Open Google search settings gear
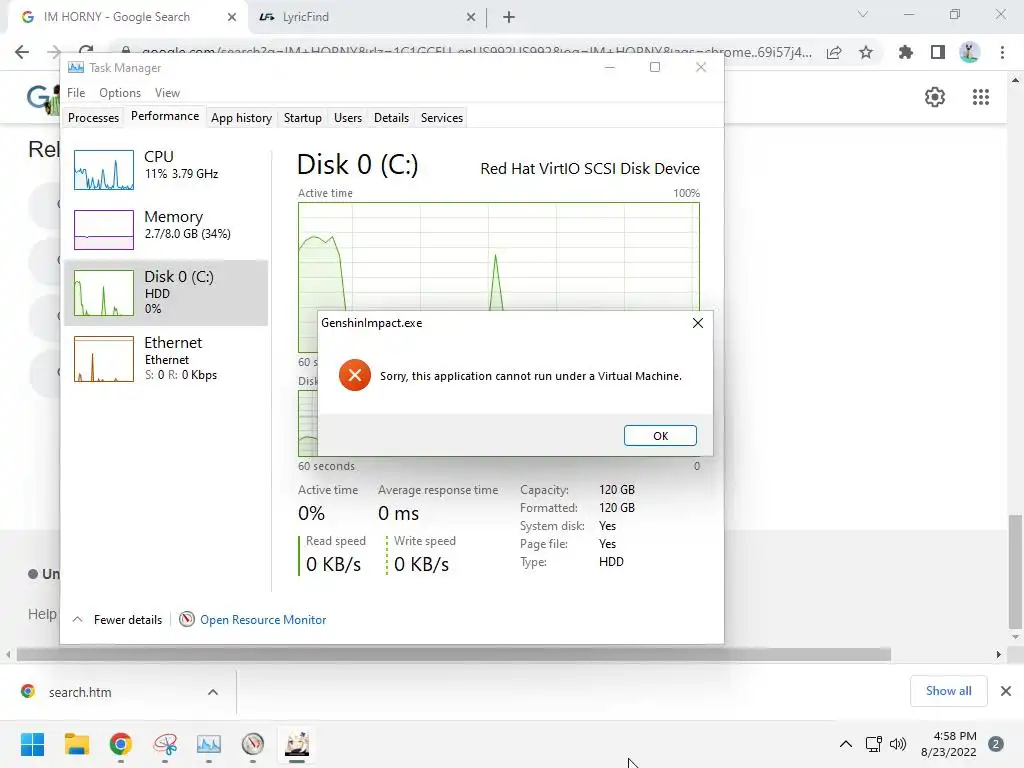1024x768 pixels. pyautogui.click(x=935, y=97)
